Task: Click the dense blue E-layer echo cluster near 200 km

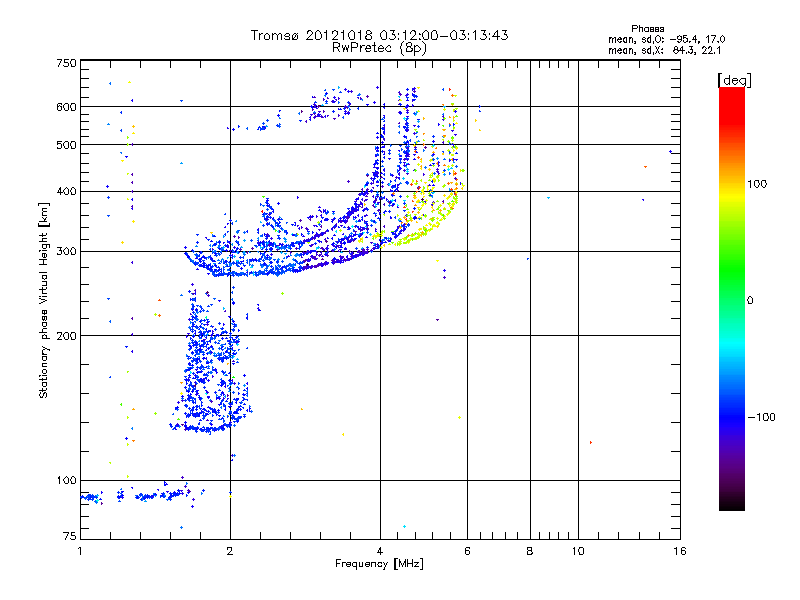Action: coord(209,357)
